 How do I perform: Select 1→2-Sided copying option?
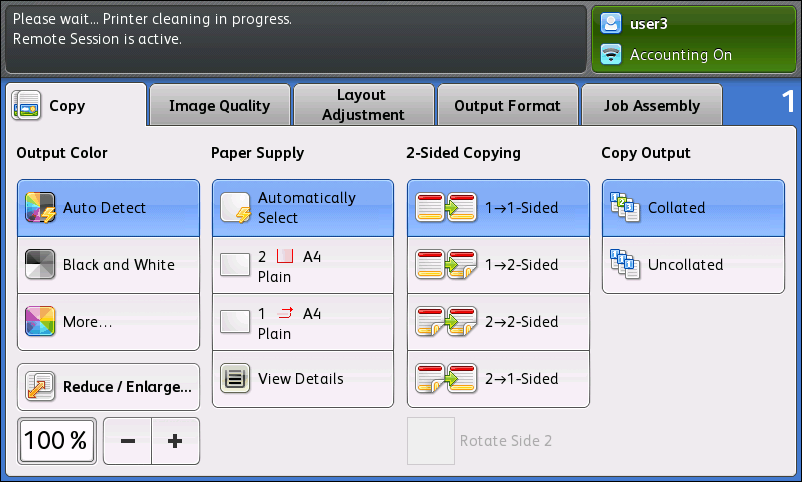tap(498, 265)
